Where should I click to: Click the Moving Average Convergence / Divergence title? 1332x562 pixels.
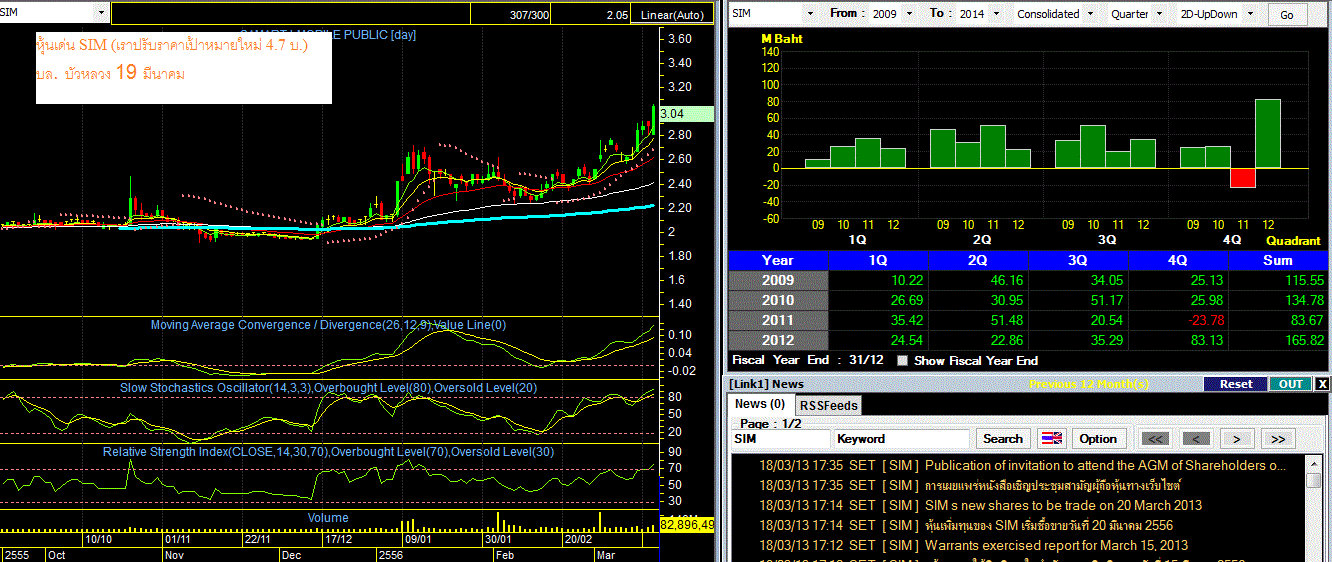pyautogui.click(x=328, y=325)
